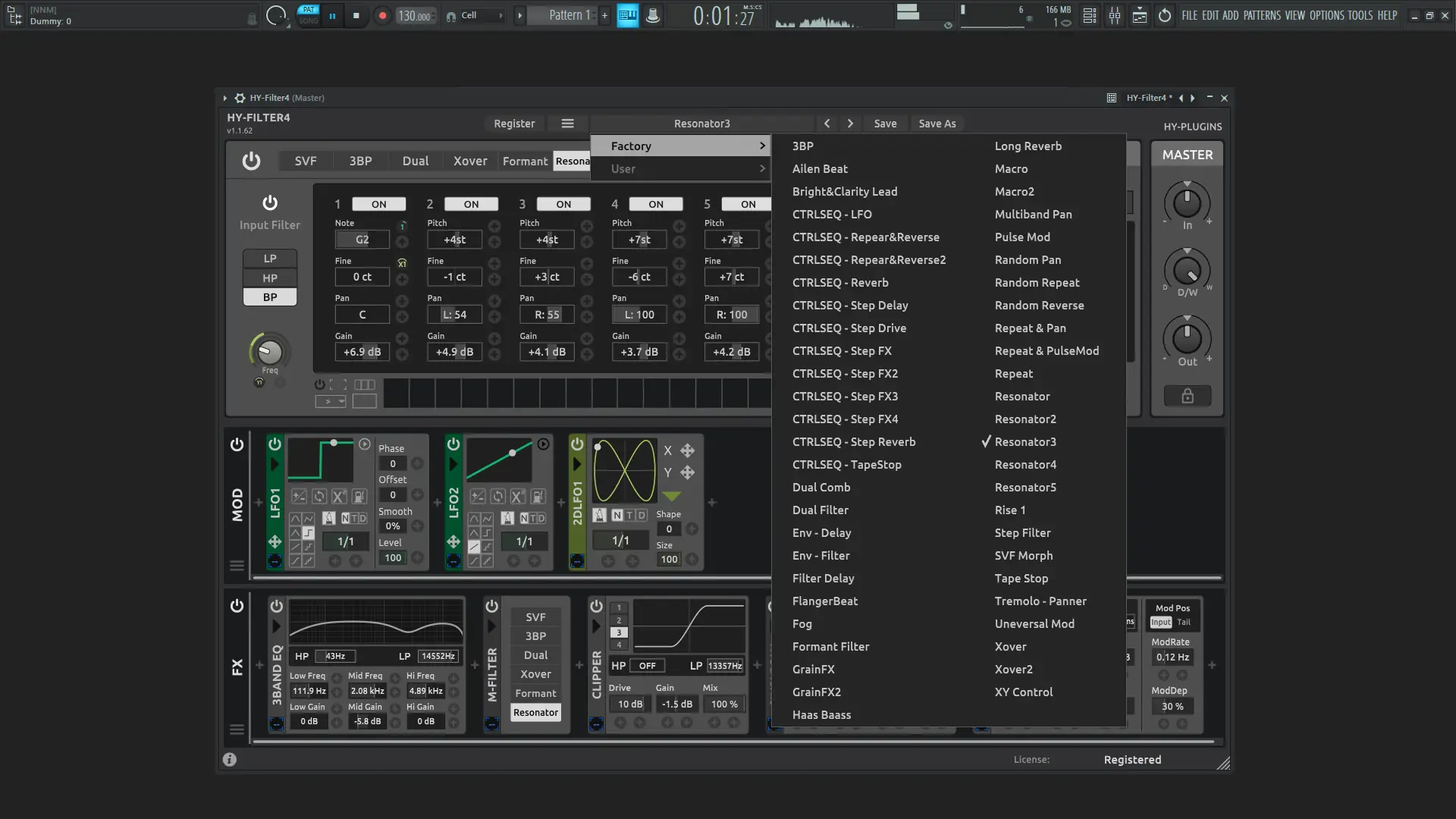Toggle the main filter power icon
The width and height of the screenshot is (1456, 819).
point(251,161)
